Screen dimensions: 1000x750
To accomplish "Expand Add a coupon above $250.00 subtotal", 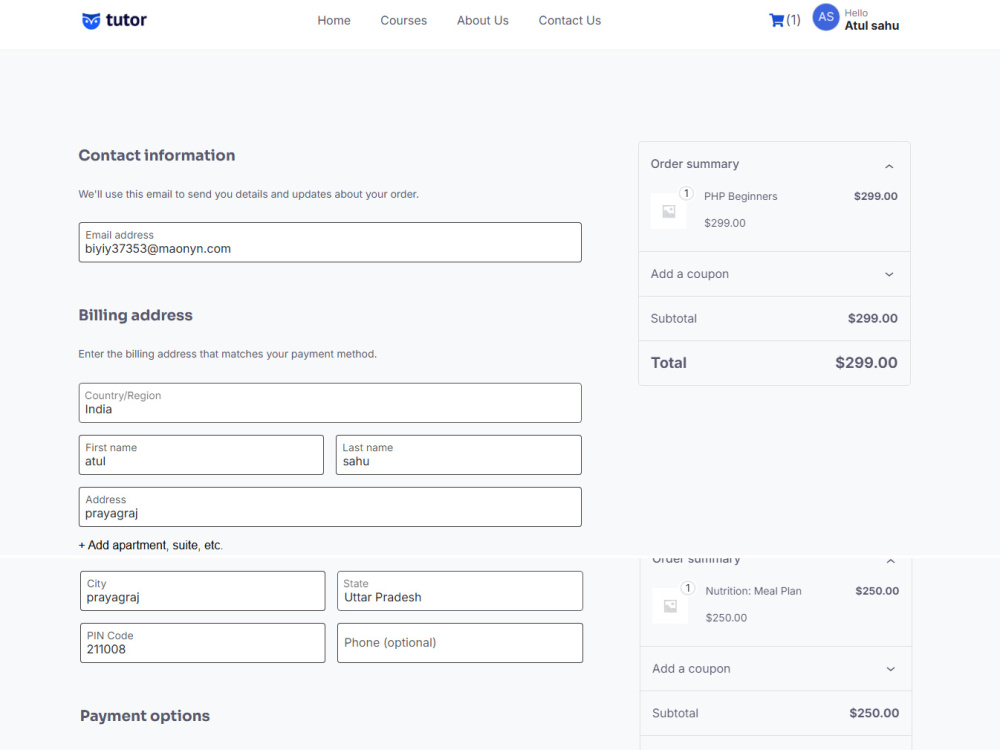I will click(776, 669).
